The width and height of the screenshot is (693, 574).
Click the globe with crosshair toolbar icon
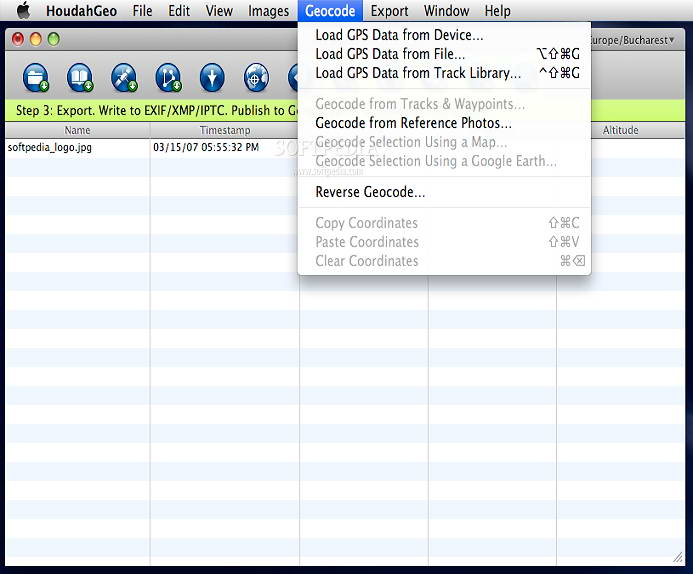coord(256,78)
